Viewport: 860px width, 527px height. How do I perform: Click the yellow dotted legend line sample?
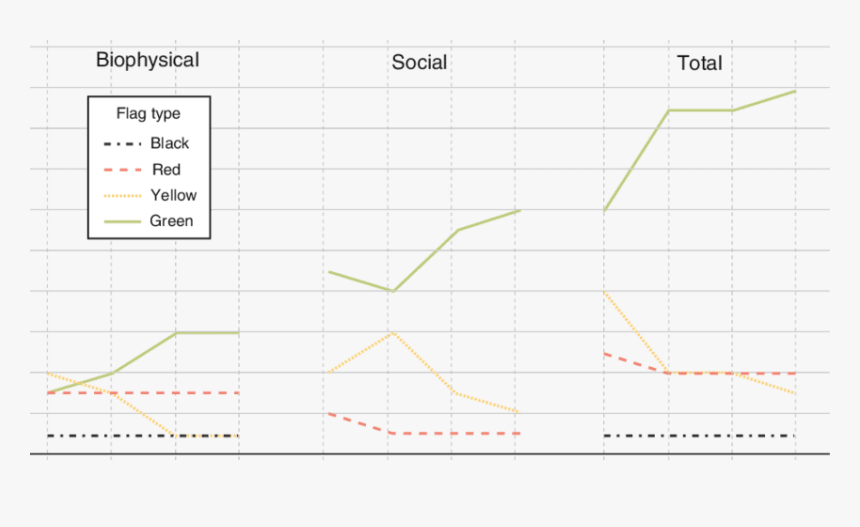coord(120,196)
